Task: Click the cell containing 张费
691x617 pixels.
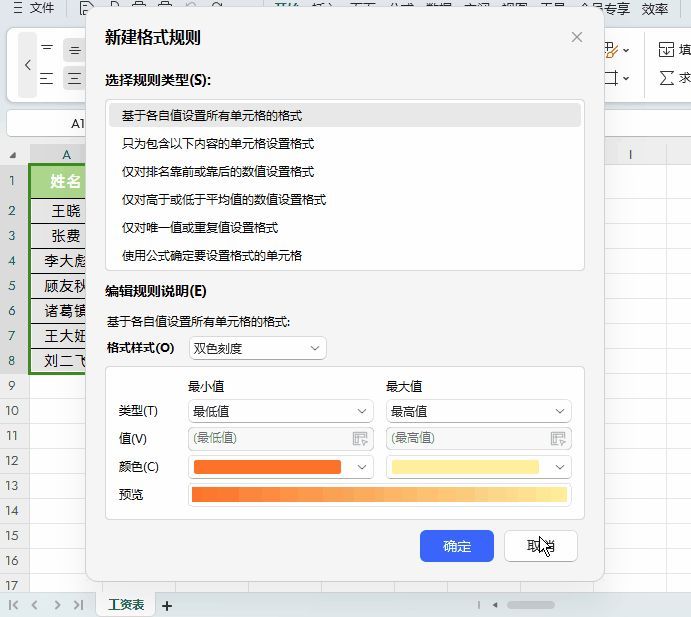Action: coord(58,236)
